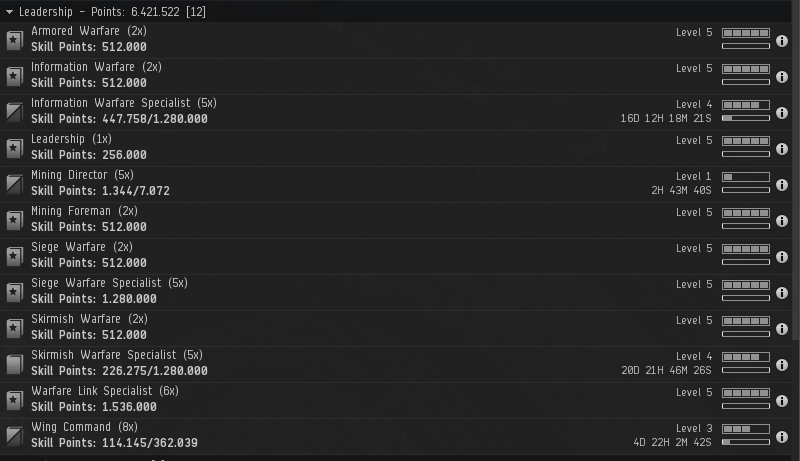
Task: Click the Mining Director skill book icon
Action: pos(14,184)
